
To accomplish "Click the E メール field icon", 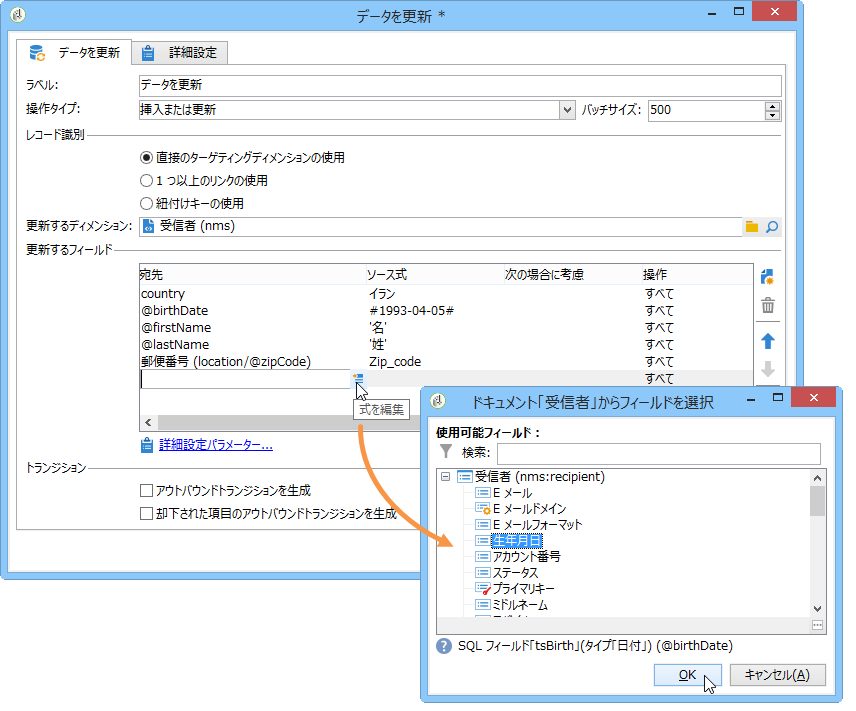I will [x=483, y=493].
